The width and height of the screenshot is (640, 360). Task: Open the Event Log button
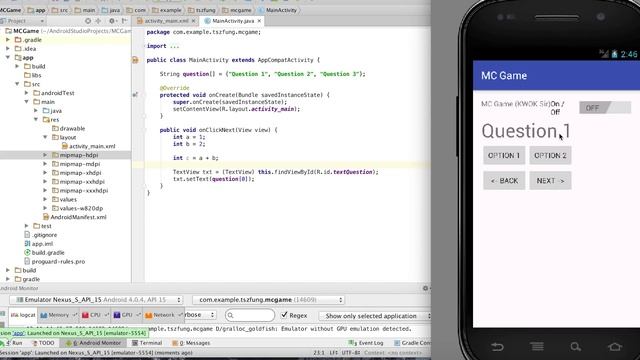click(367, 343)
